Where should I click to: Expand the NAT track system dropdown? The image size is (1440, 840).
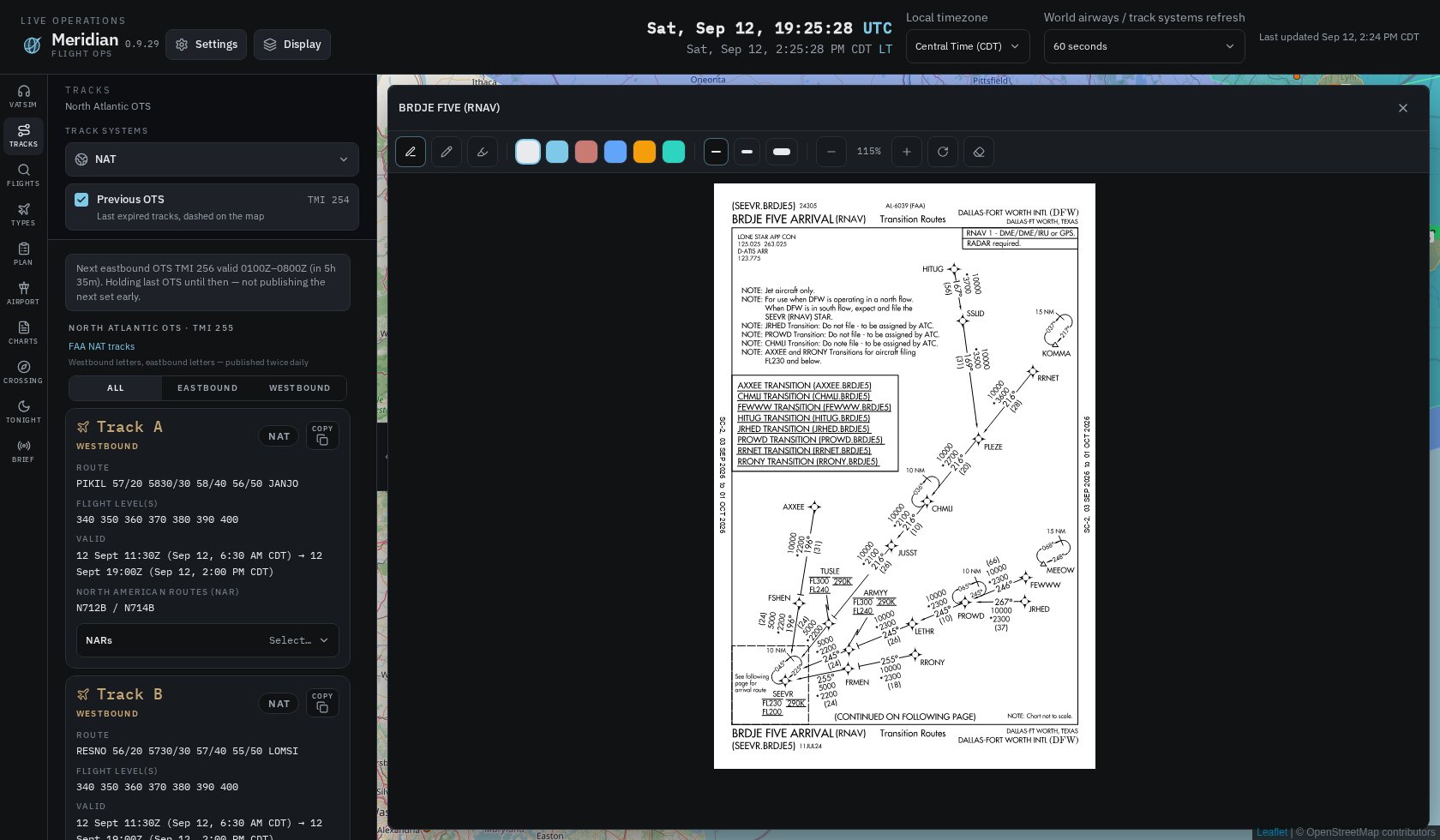(212, 159)
